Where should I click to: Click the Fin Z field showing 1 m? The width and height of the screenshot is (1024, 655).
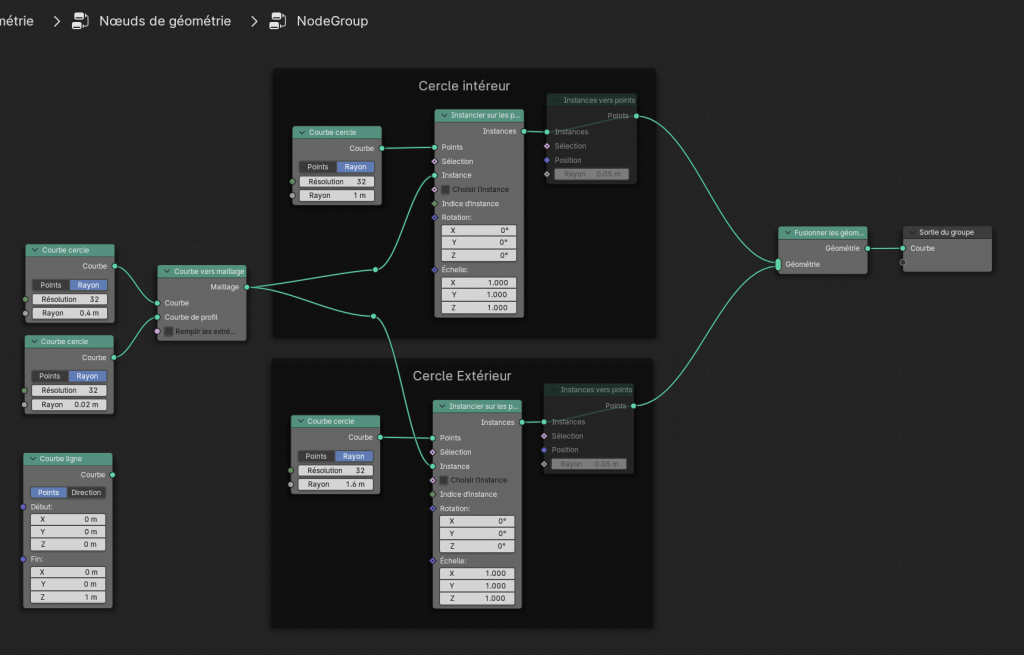click(72, 597)
